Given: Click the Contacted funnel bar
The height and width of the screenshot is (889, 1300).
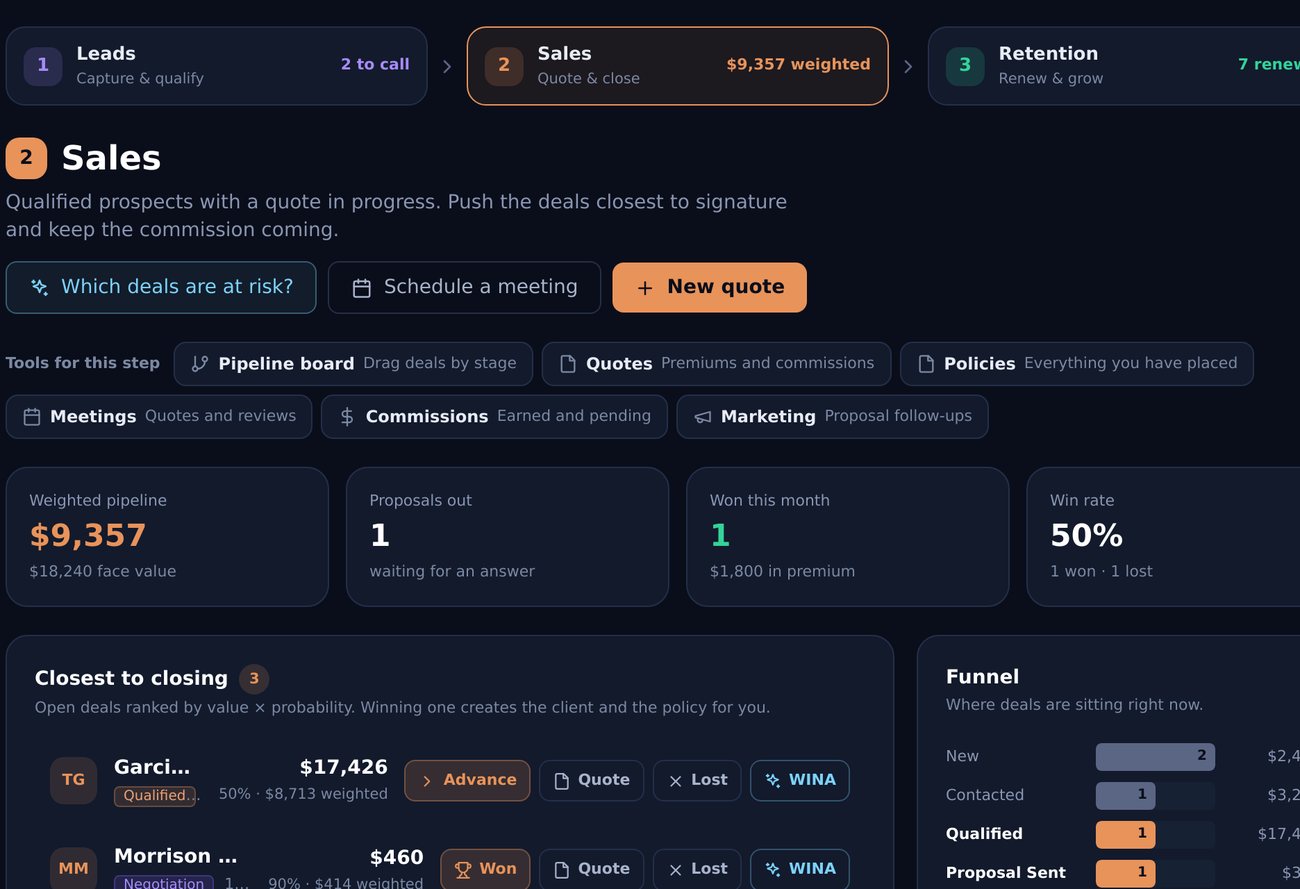Looking at the screenshot, I should [1125, 796].
